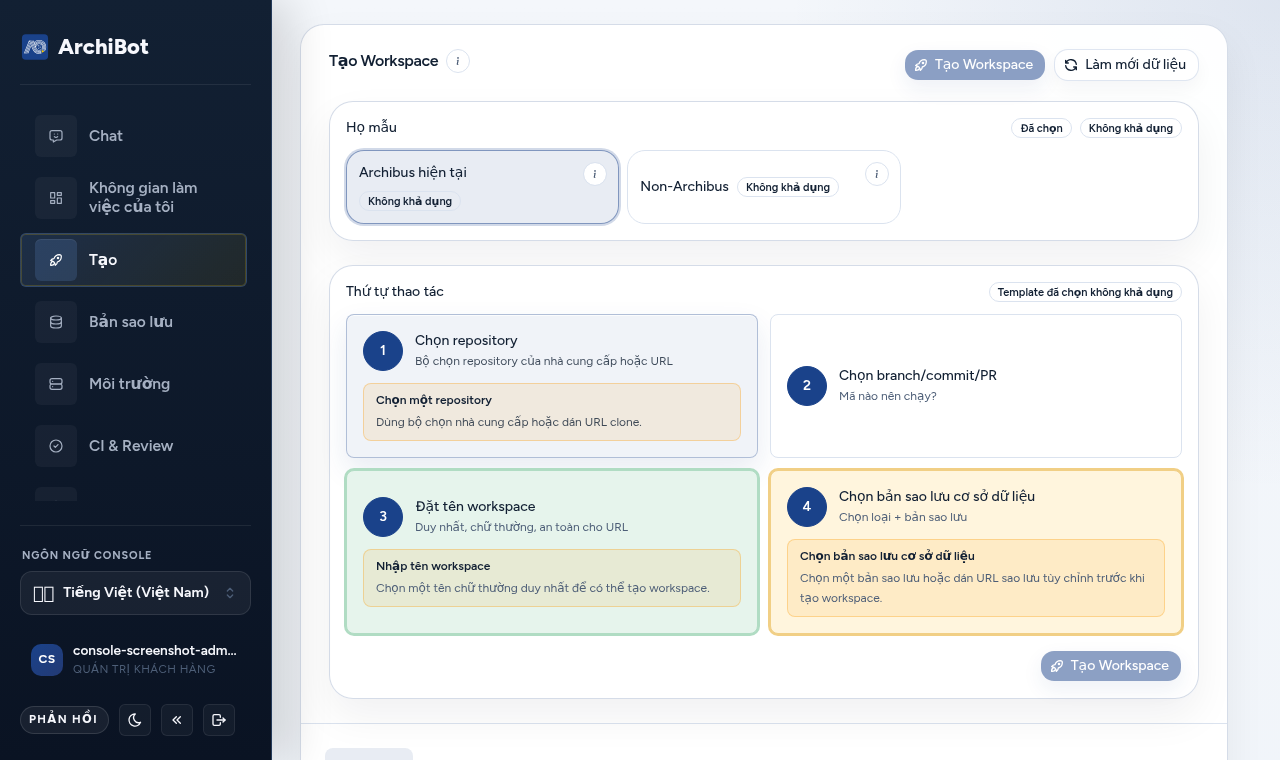
Task: Navigate to Môi trường
Action: (x=133, y=384)
